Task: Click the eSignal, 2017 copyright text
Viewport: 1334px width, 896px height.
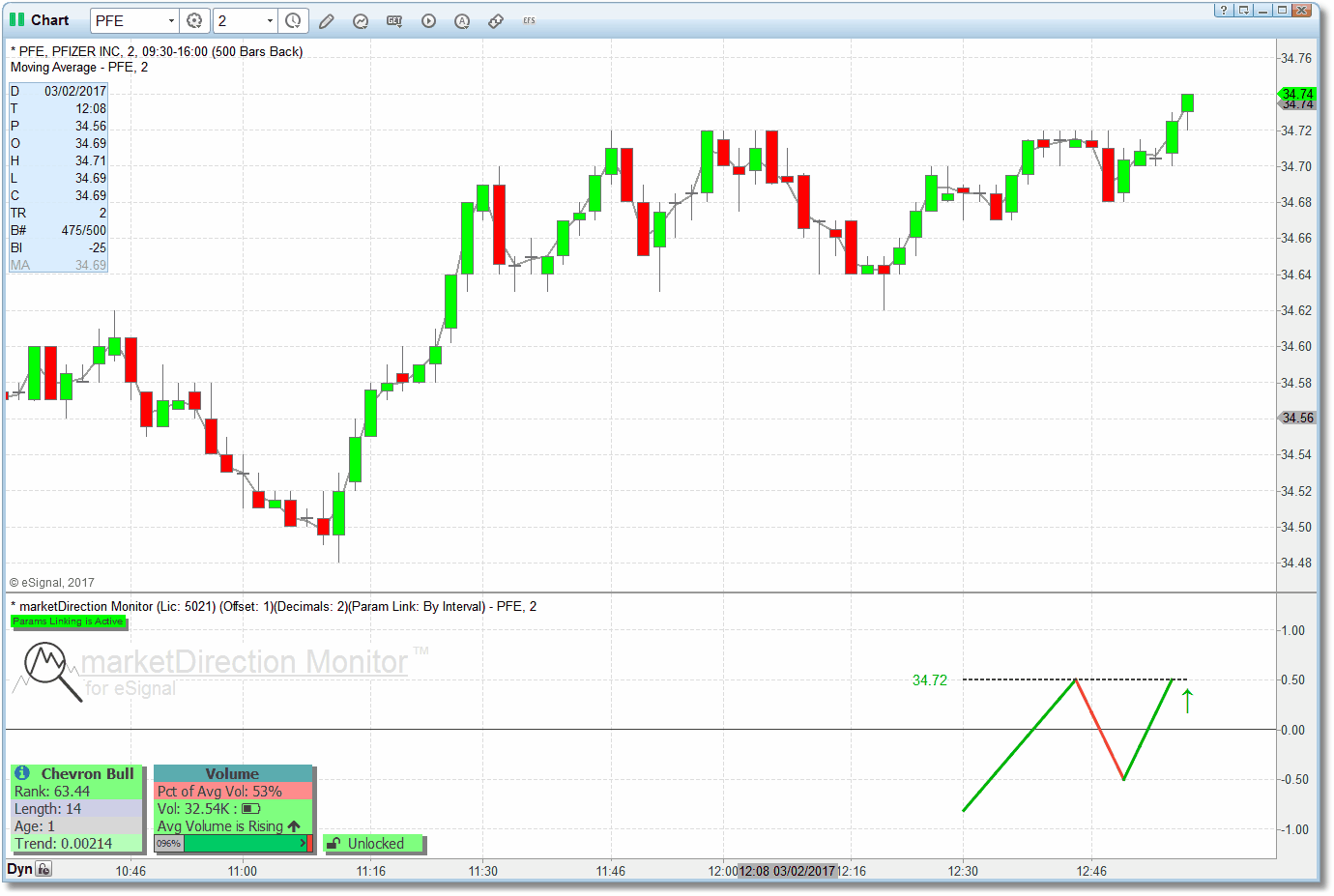Action: click(x=52, y=583)
